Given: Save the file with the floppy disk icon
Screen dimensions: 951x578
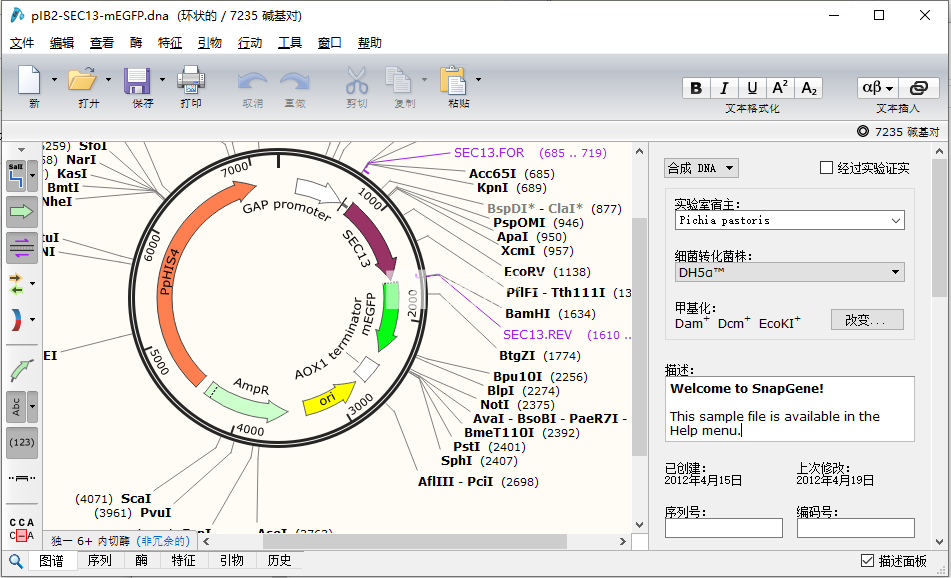Looking at the screenshot, I should click(x=137, y=80).
